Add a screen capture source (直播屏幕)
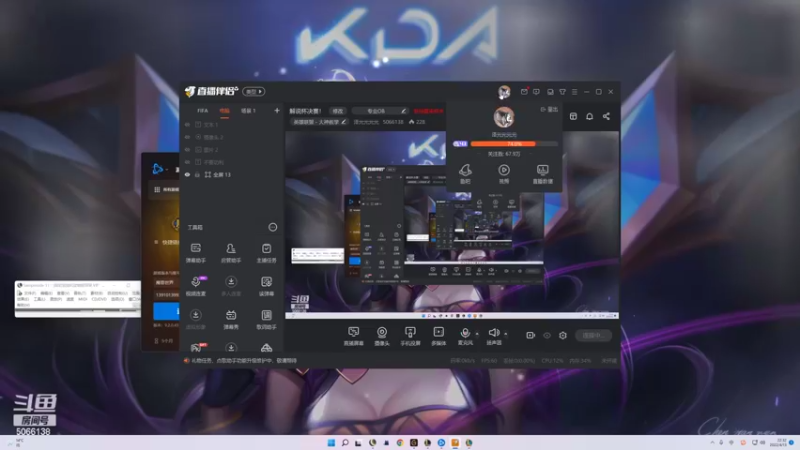This screenshot has width=800, height=450. coord(353,336)
